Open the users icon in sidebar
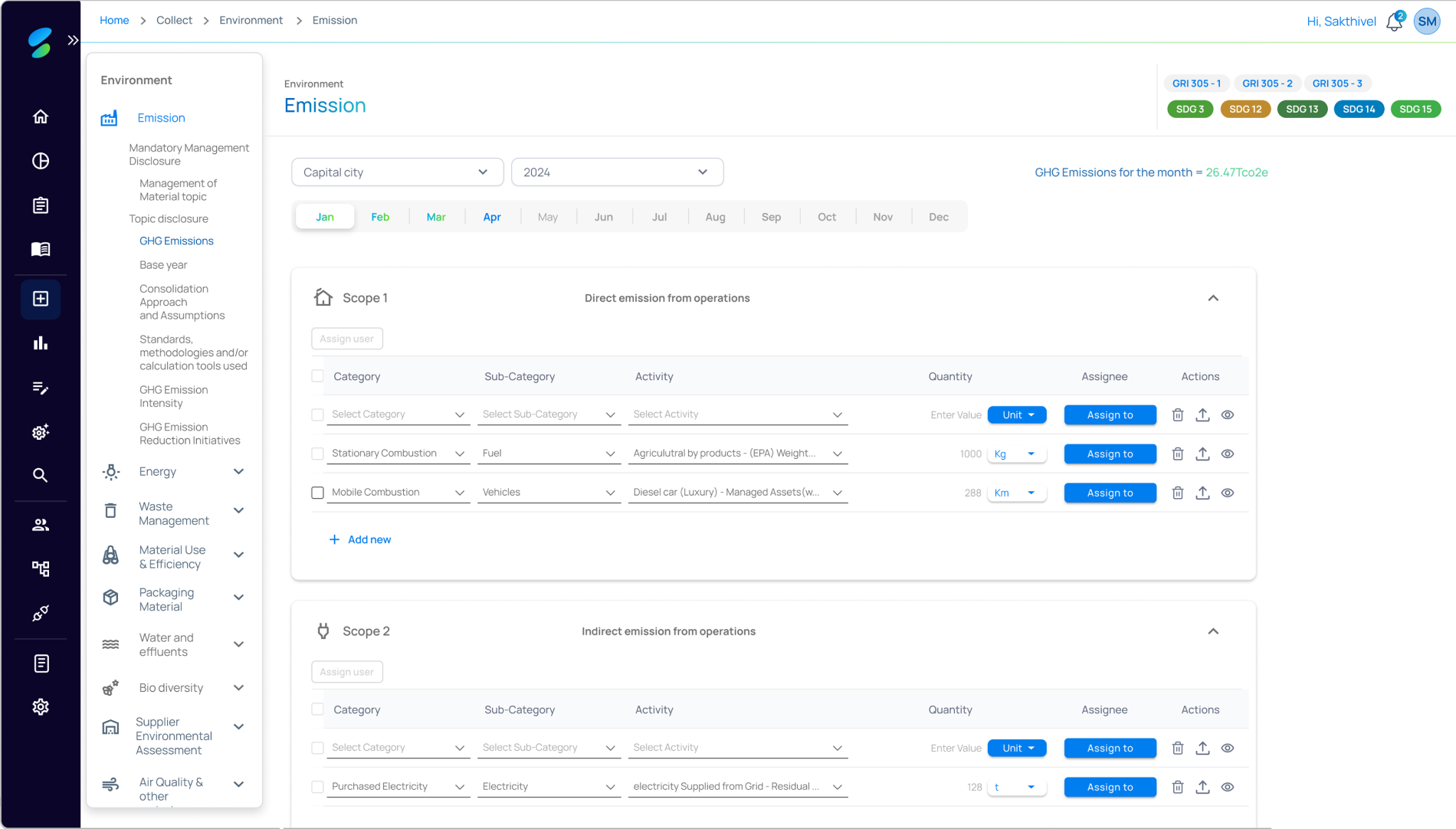Screen dimensions: 1456x829 pos(41,525)
